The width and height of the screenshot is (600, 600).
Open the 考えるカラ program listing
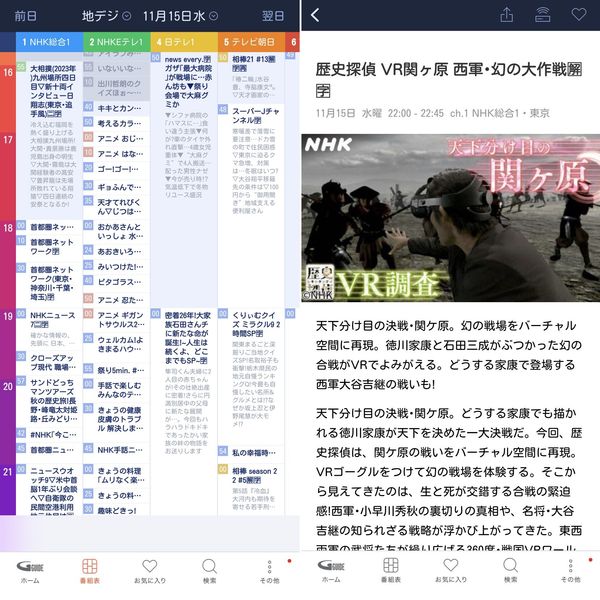pos(117,123)
